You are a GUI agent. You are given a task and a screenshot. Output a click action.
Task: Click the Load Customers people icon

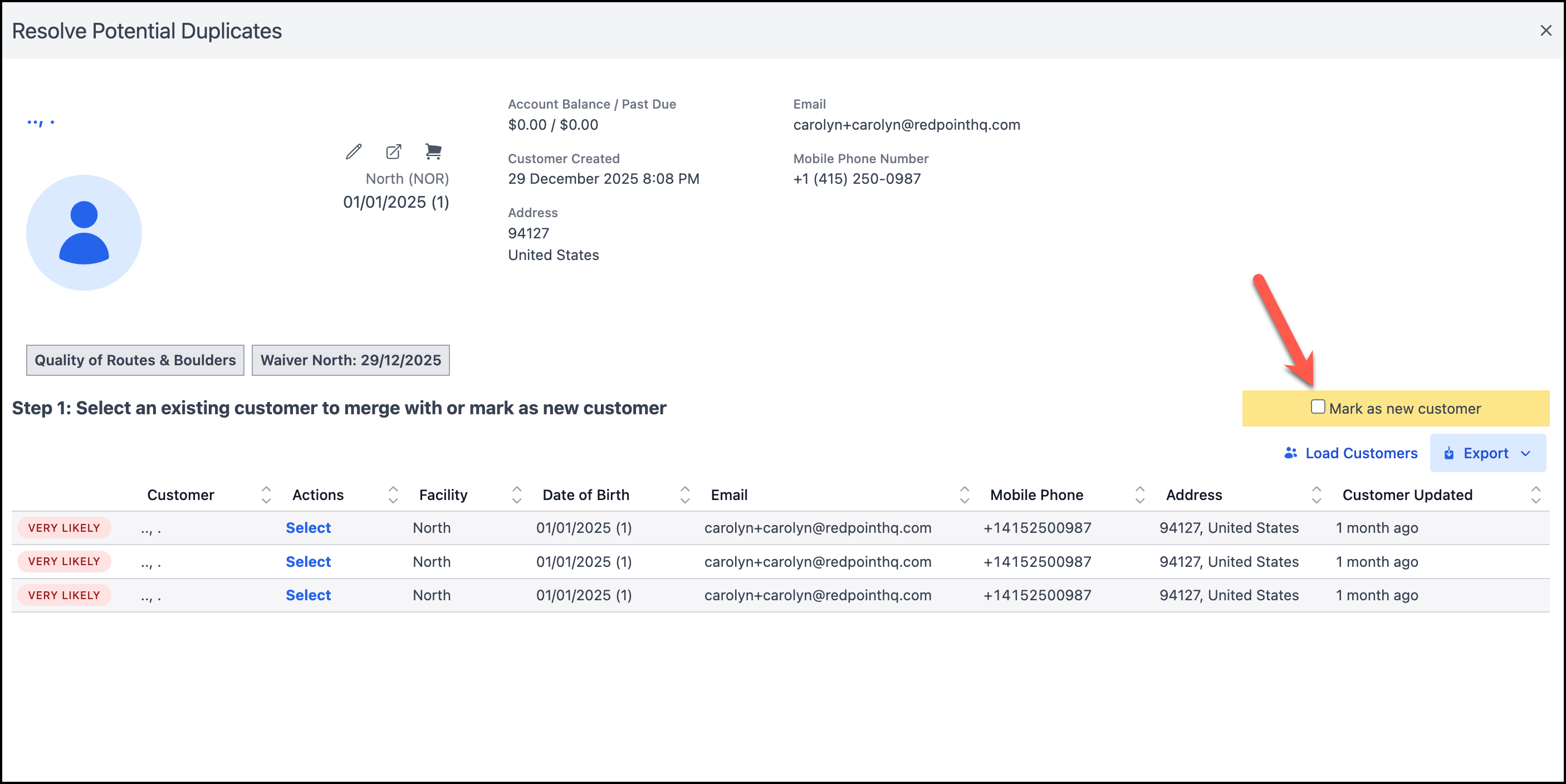pos(1290,453)
